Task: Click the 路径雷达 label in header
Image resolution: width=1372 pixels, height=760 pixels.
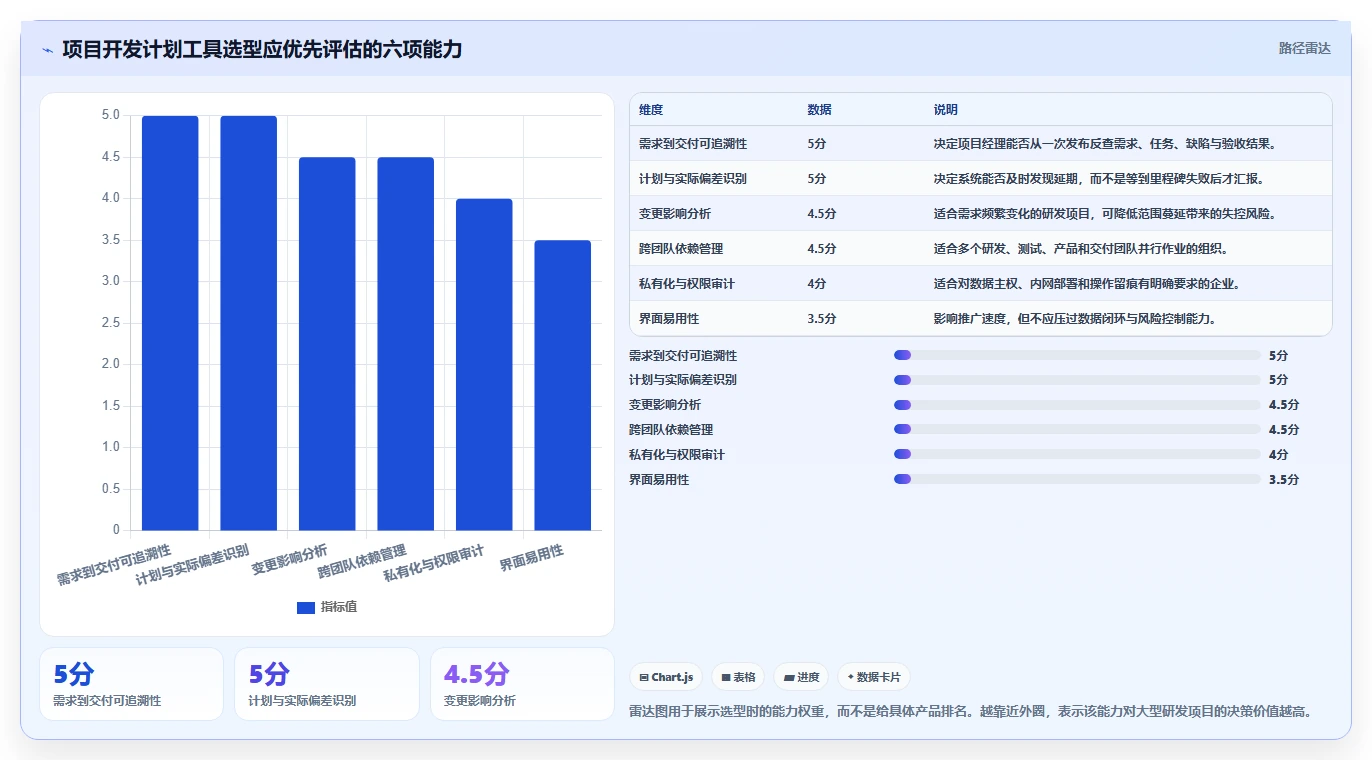Action: [x=1304, y=48]
